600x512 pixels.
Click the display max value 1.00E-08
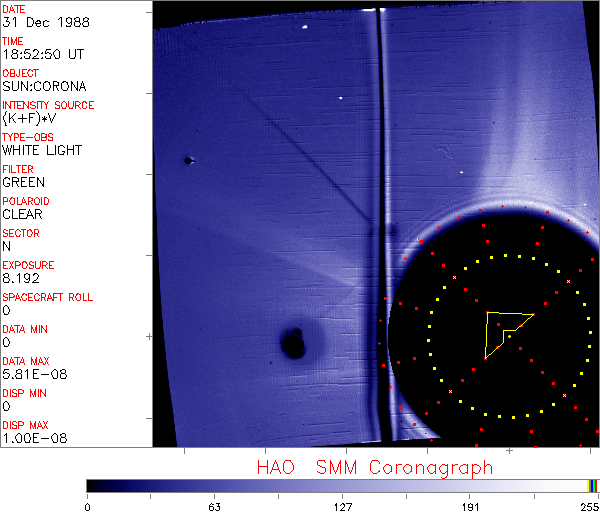coord(30,439)
